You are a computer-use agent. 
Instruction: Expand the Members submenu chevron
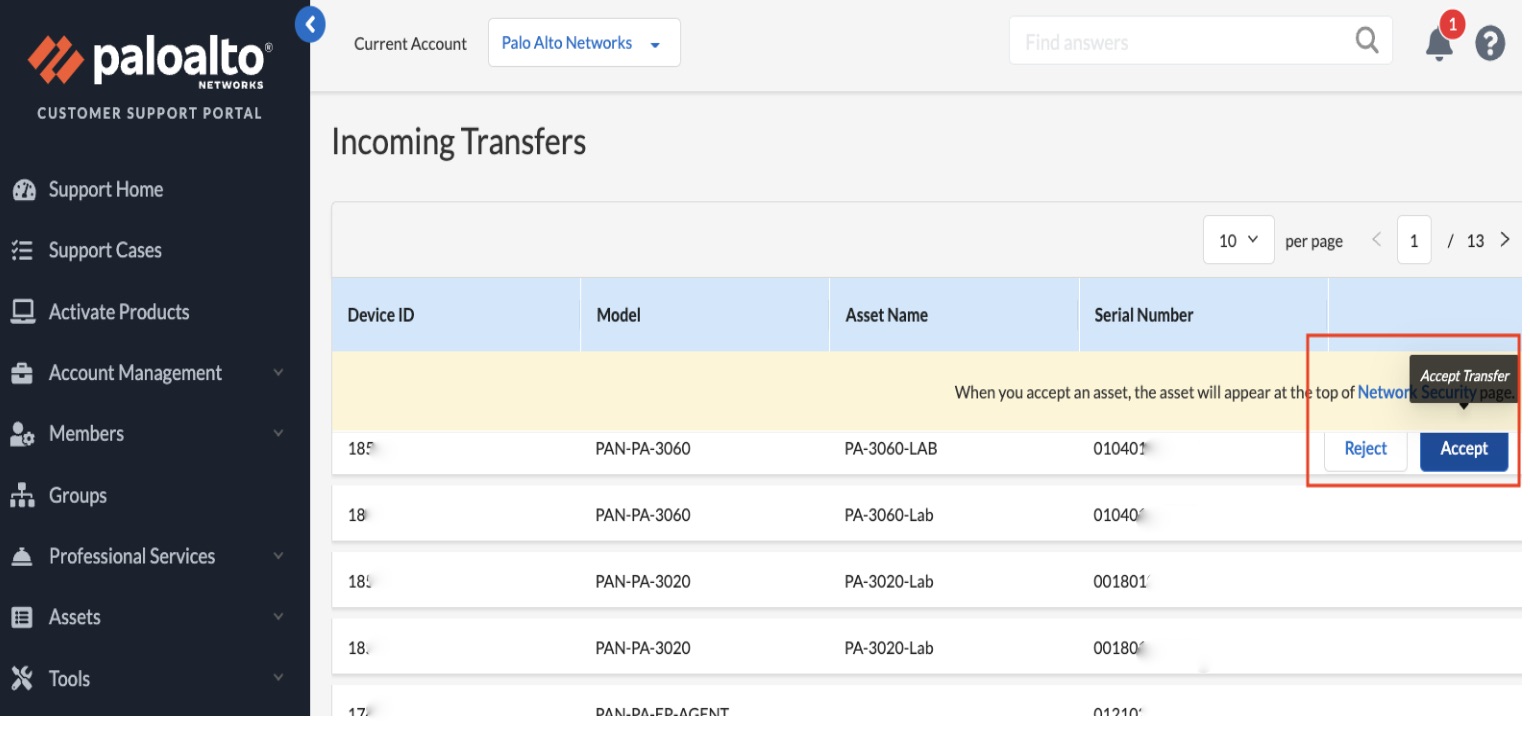pyautogui.click(x=278, y=434)
